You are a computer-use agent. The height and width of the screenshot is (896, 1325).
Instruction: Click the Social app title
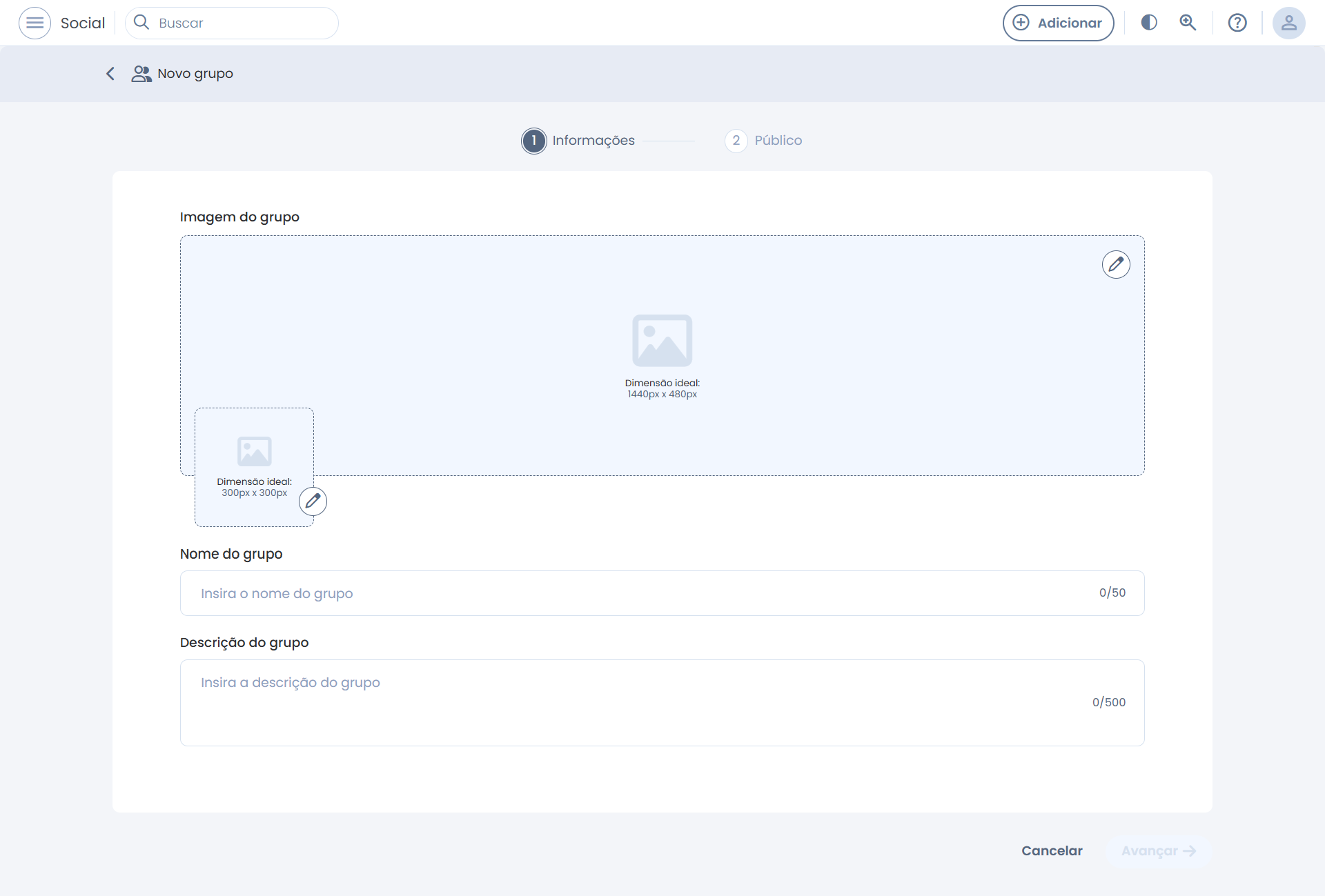pos(83,23)
